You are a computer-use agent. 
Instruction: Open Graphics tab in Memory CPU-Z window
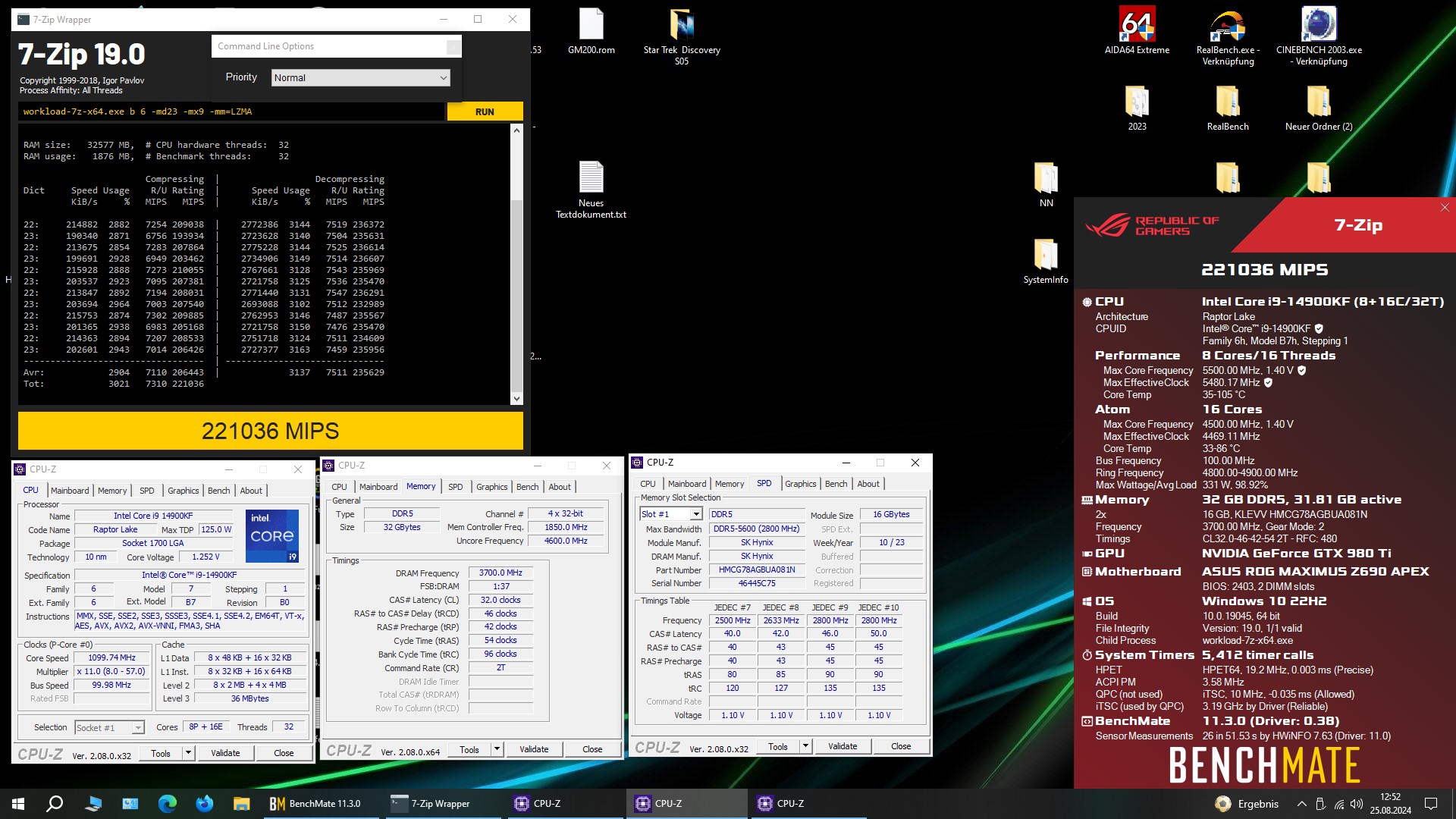click(491, 487)
